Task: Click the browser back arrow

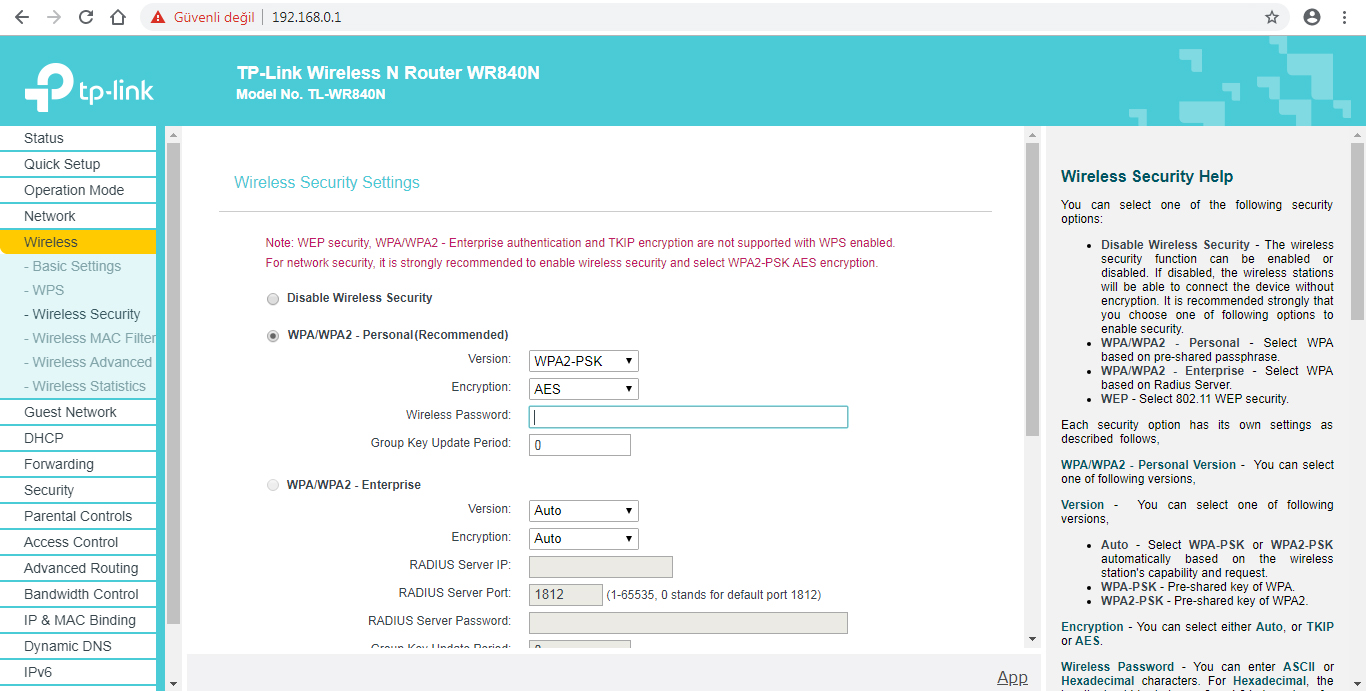Action: [x=22, y=17]
